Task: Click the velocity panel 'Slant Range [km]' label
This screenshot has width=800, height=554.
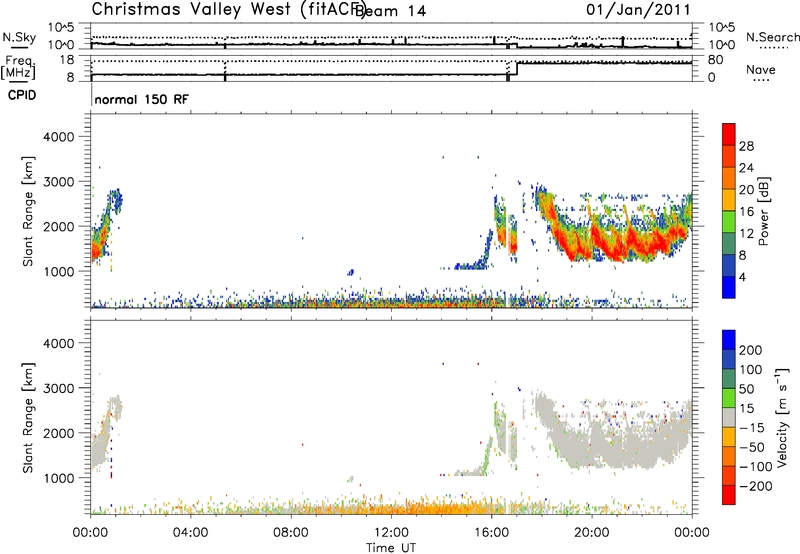Action: tap(28, 418)
